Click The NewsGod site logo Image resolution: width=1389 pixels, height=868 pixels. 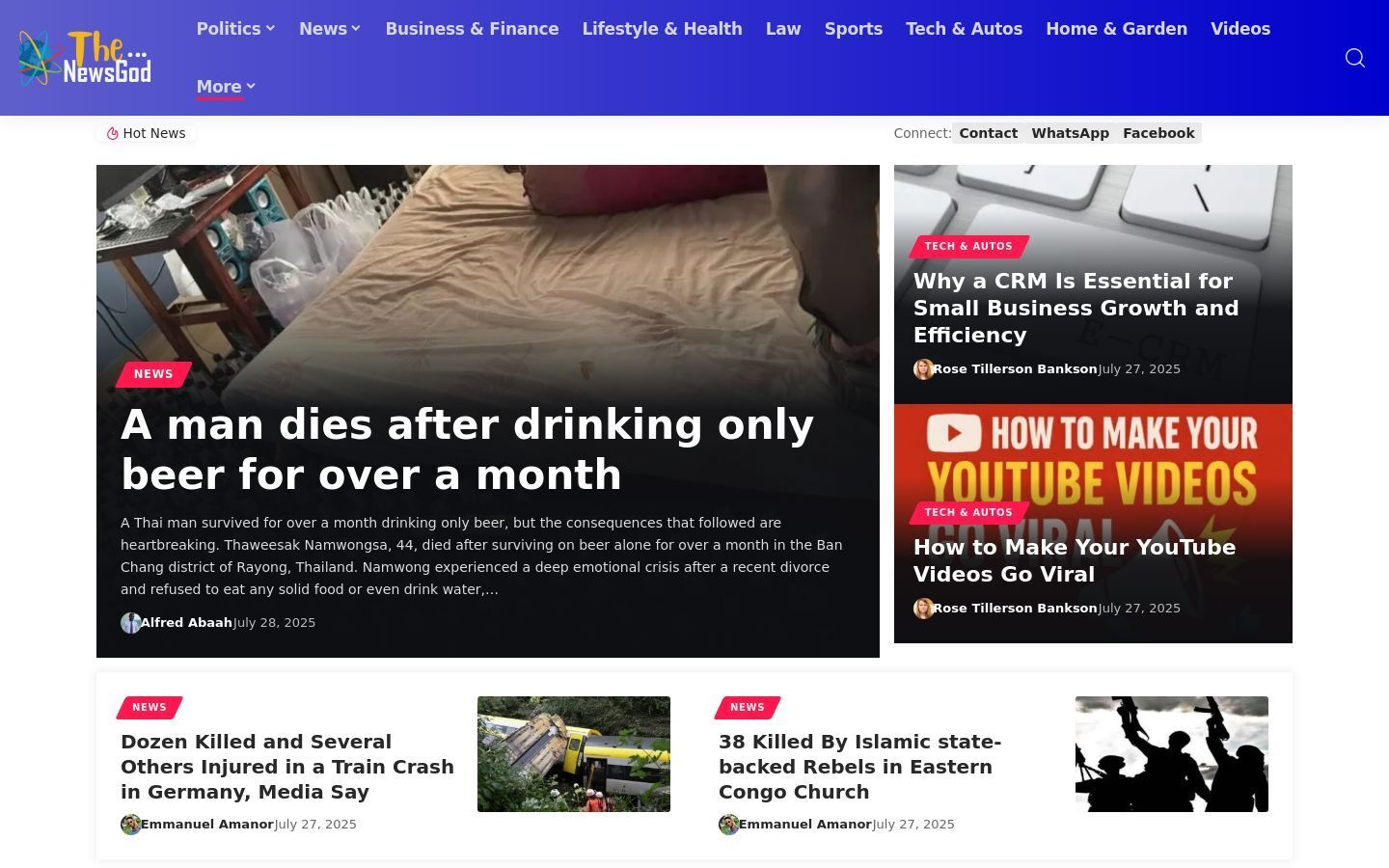click(85, 58)
